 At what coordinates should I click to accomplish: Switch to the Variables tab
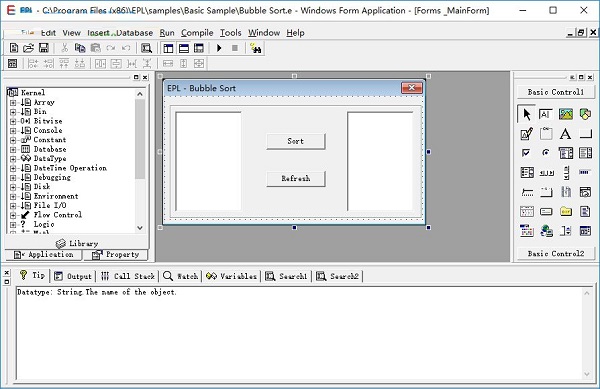[231, 276]
